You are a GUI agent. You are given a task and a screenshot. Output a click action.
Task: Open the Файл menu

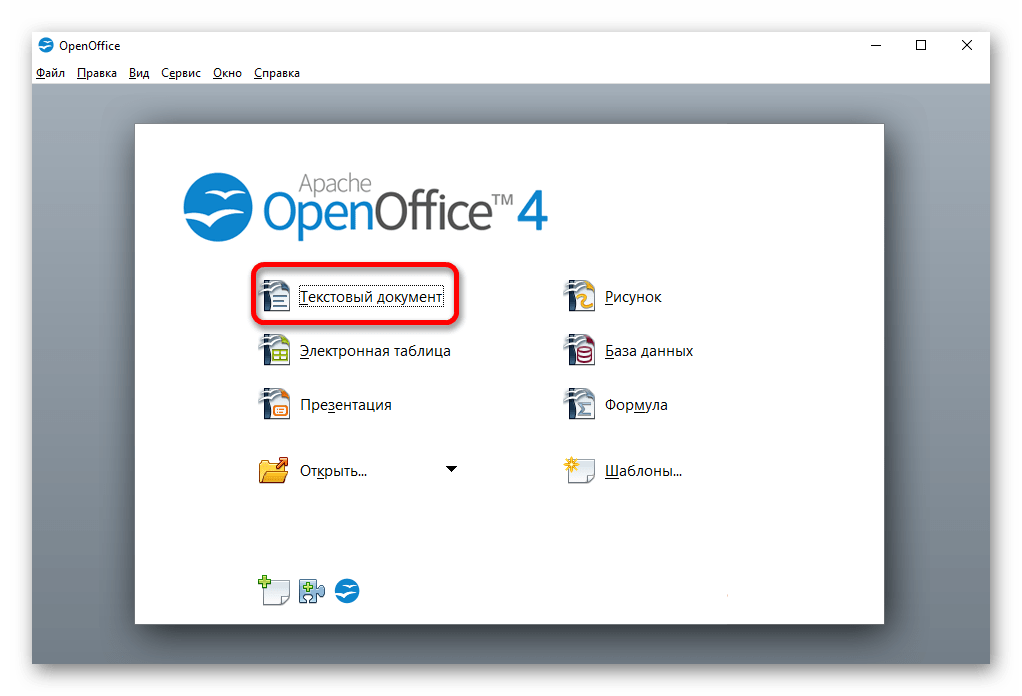[x=50, y=73]
